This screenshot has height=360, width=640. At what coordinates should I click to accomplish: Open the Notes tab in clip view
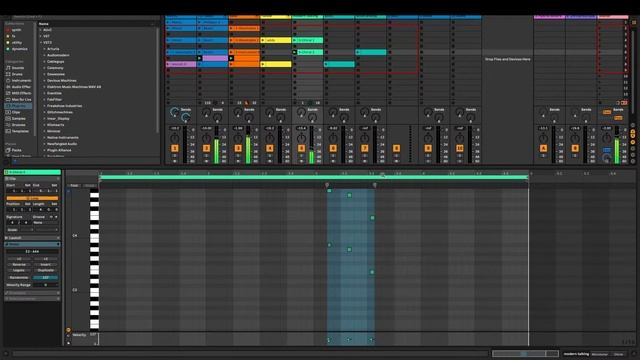32,244
